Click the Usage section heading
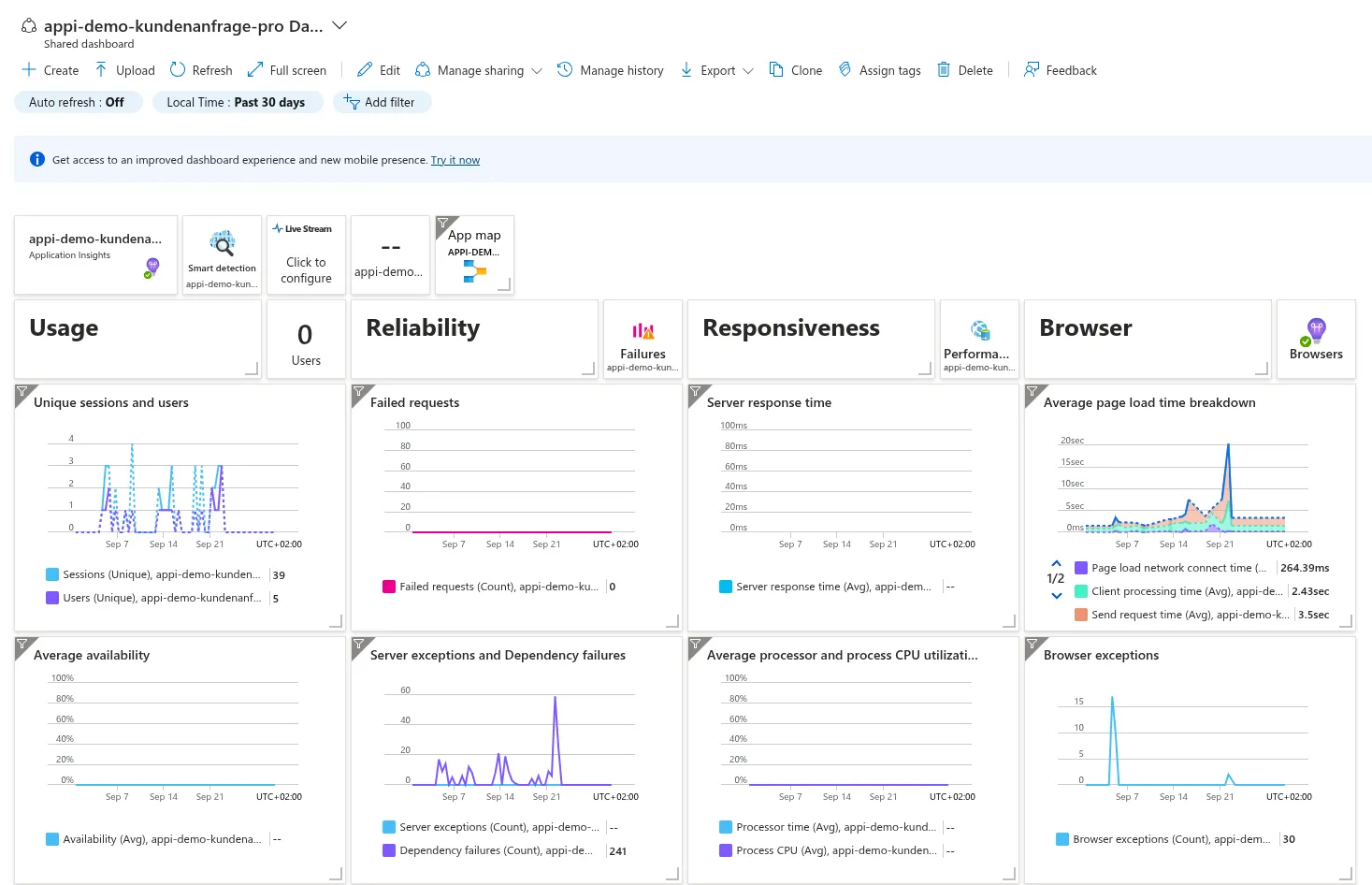 tap(64, 328)
